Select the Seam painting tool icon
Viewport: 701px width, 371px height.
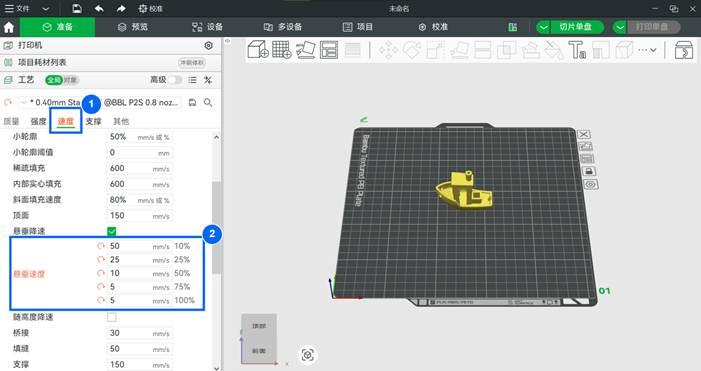coord(553,50)
